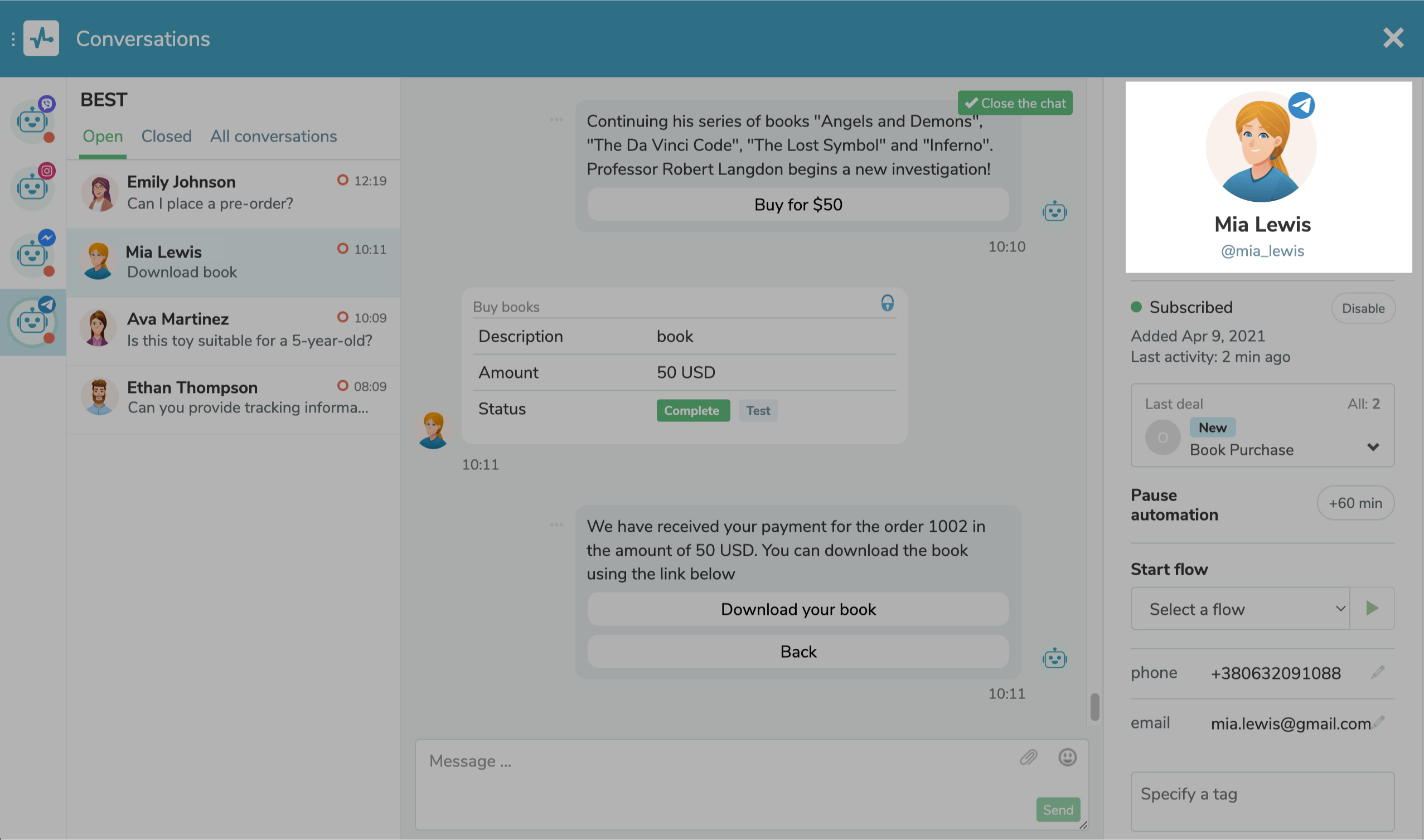
Task: Open the three-dot menu in header
Action: click(13, 38)
